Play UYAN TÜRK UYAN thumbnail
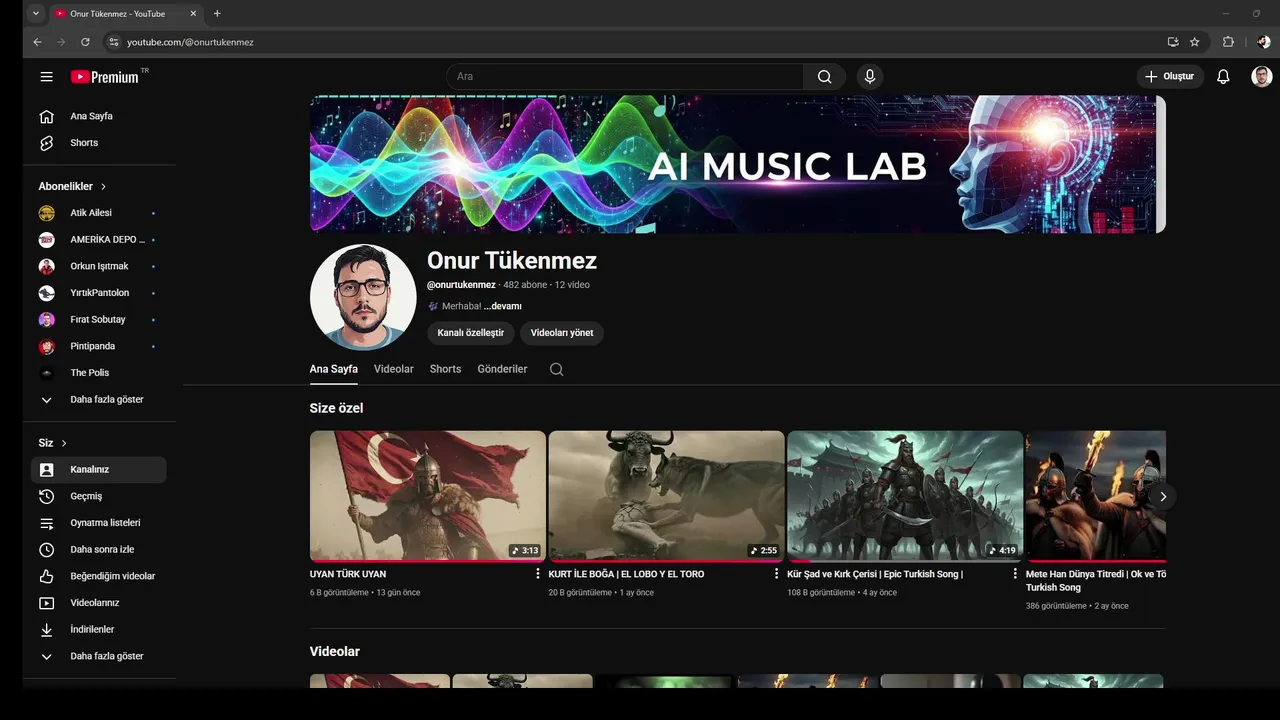 point(428,496)
